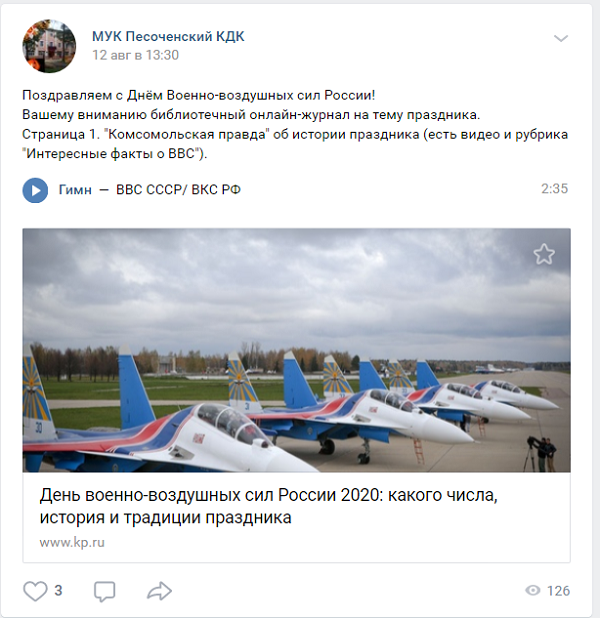
Task: Click the greeting line Поздравляем с Днём Военно-воздушных сил
Action: point(199,95)
